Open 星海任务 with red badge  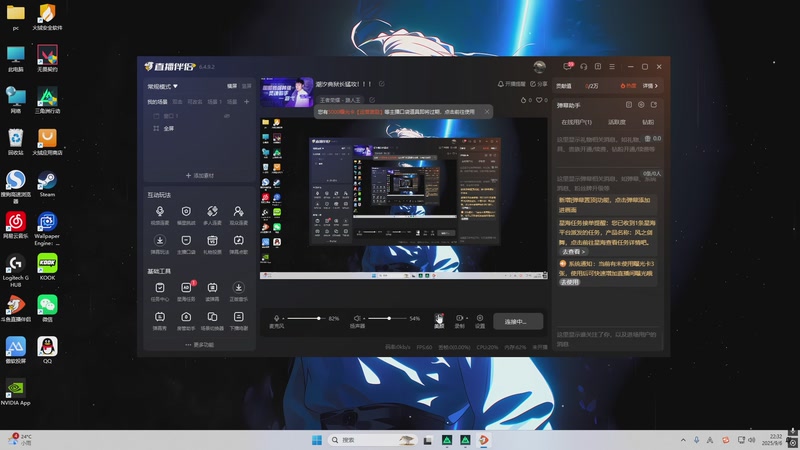186,291
